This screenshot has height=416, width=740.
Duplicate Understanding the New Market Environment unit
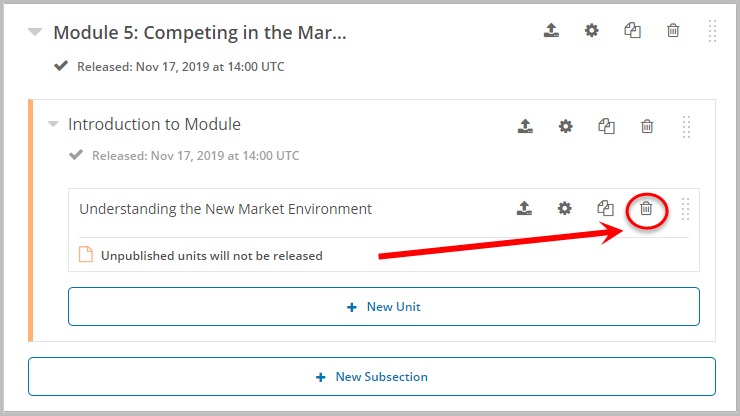(x=605, y=209)
